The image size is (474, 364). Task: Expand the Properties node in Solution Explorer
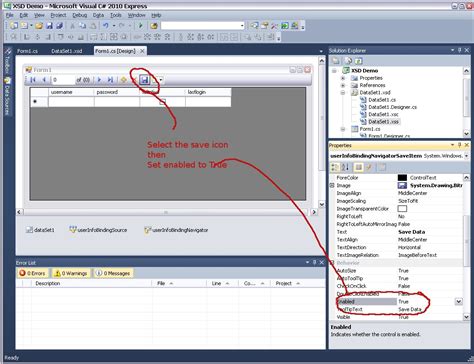pos(343,78)
